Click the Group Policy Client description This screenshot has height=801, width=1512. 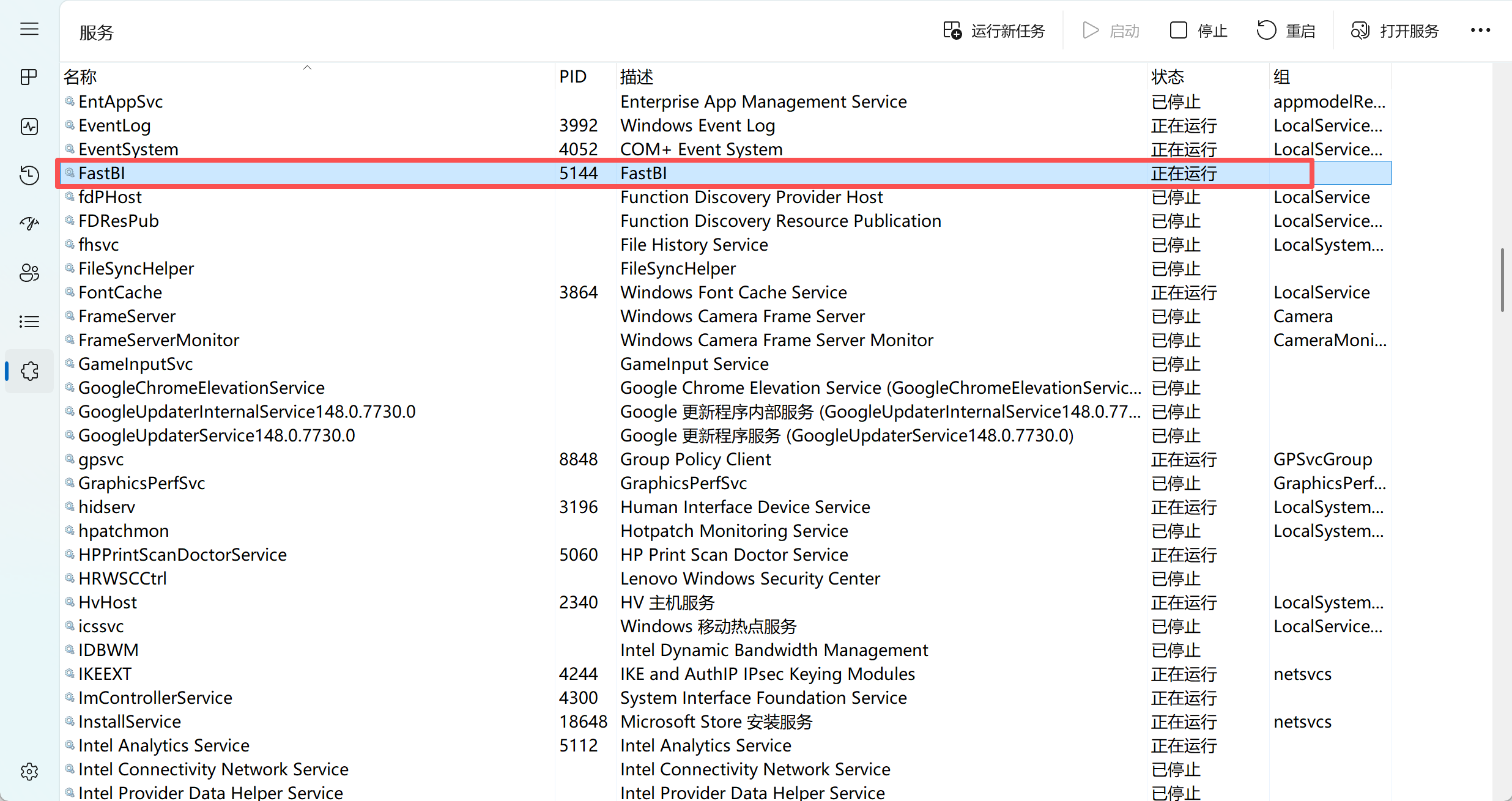click(695, 459)
